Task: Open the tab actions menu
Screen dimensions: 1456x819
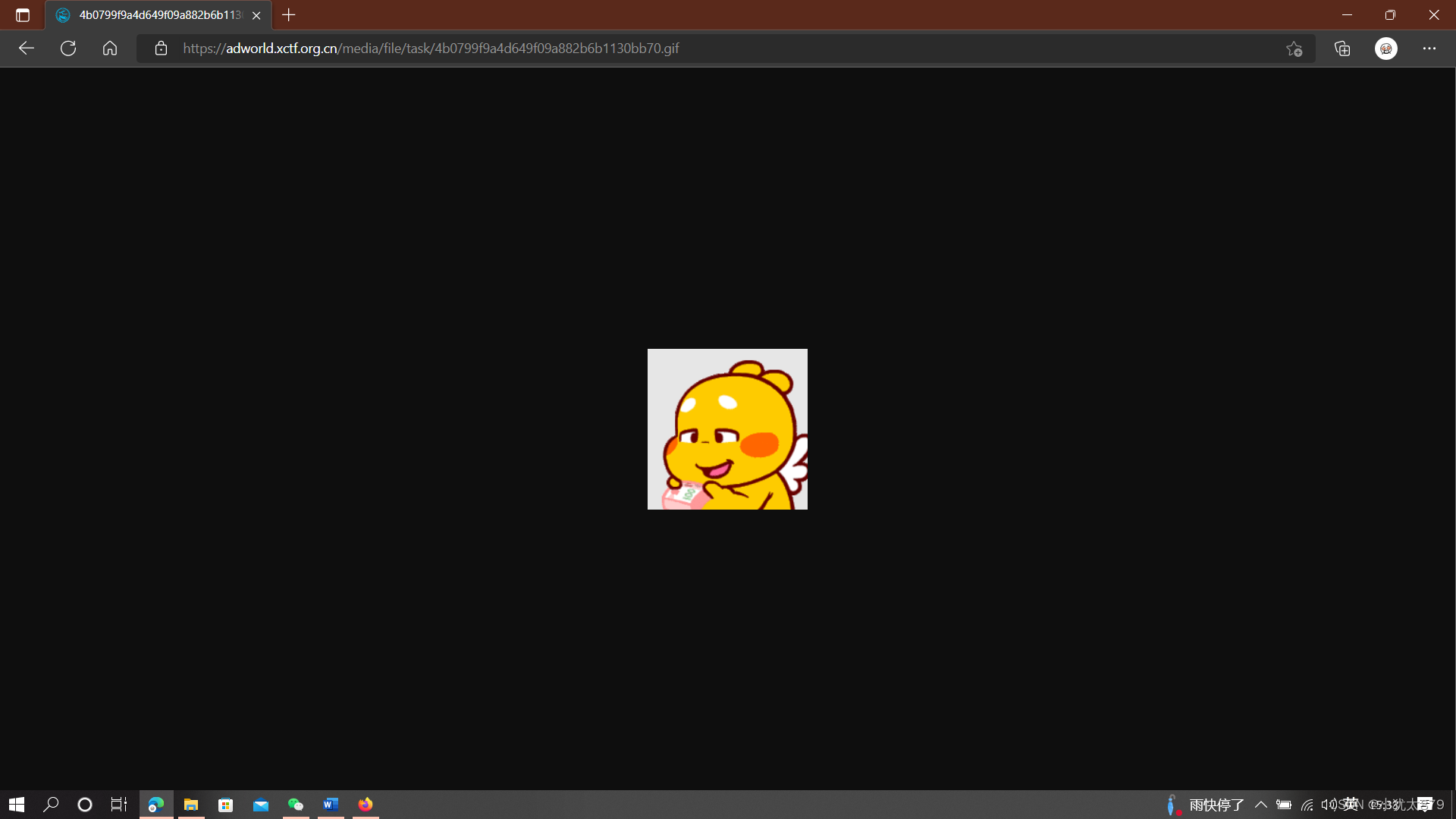Action: (23, 15)
